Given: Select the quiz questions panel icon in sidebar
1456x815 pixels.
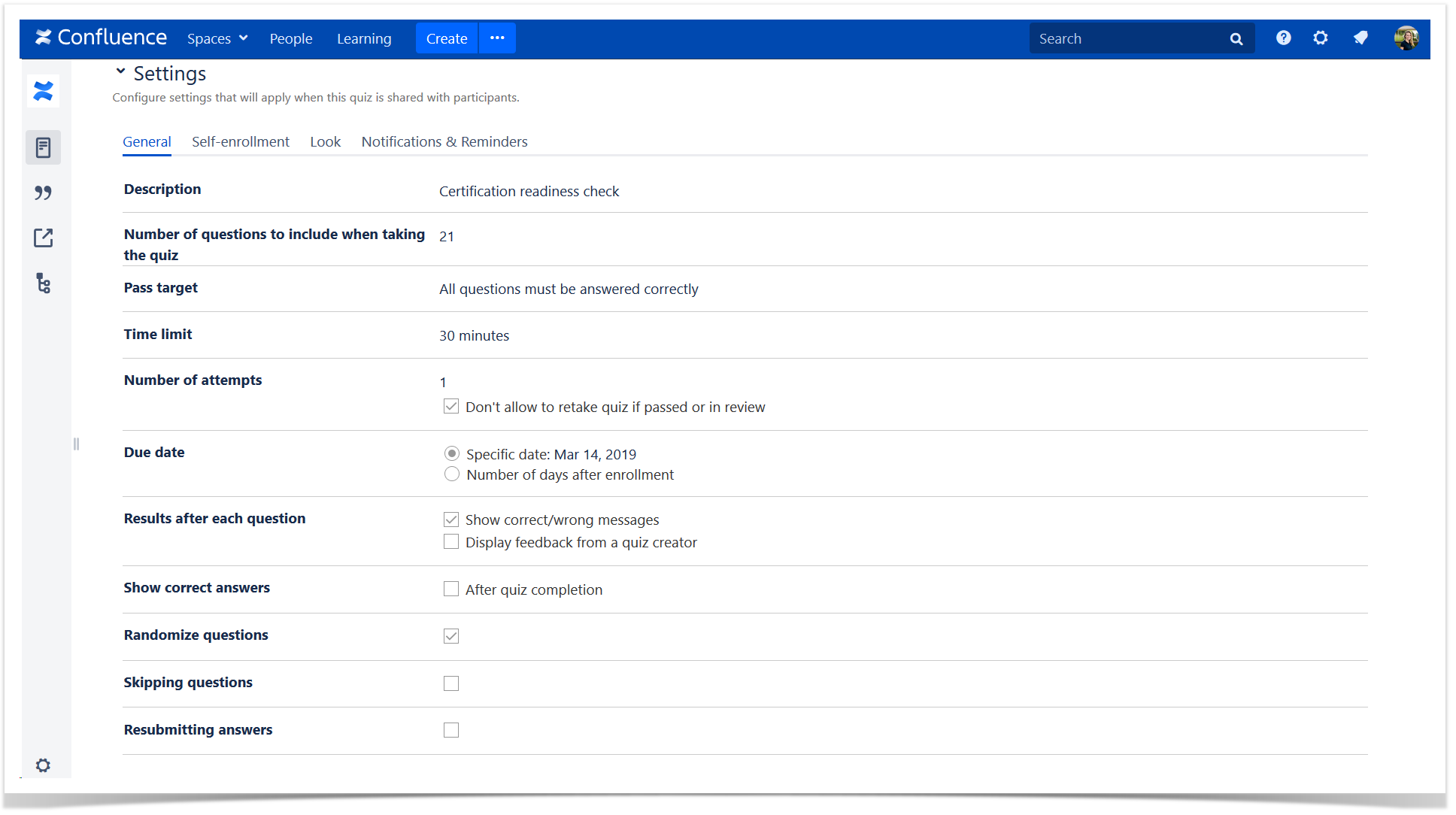Looking at the screenshot, I should pos(43,147).
